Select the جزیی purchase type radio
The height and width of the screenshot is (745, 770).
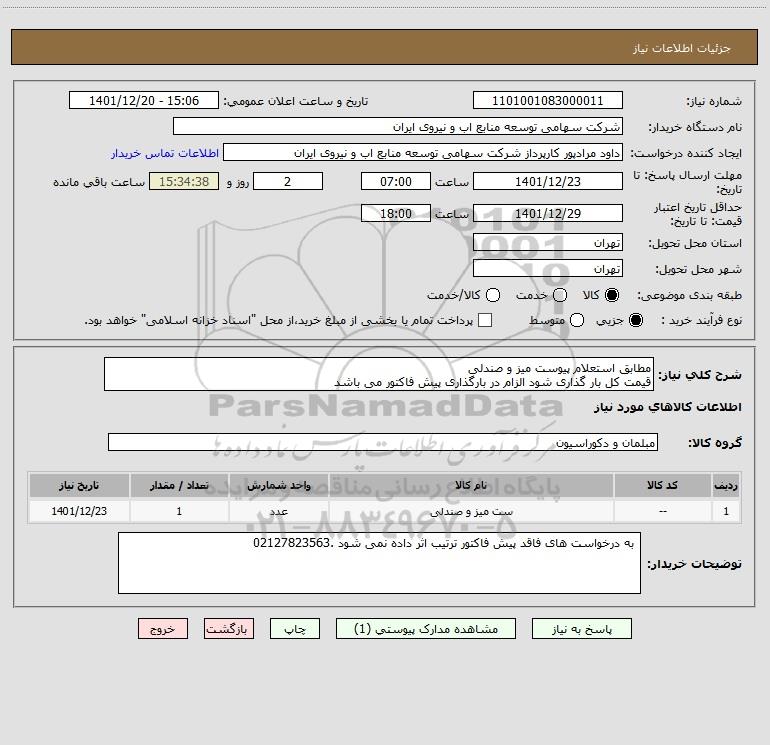tap(636, 320)
